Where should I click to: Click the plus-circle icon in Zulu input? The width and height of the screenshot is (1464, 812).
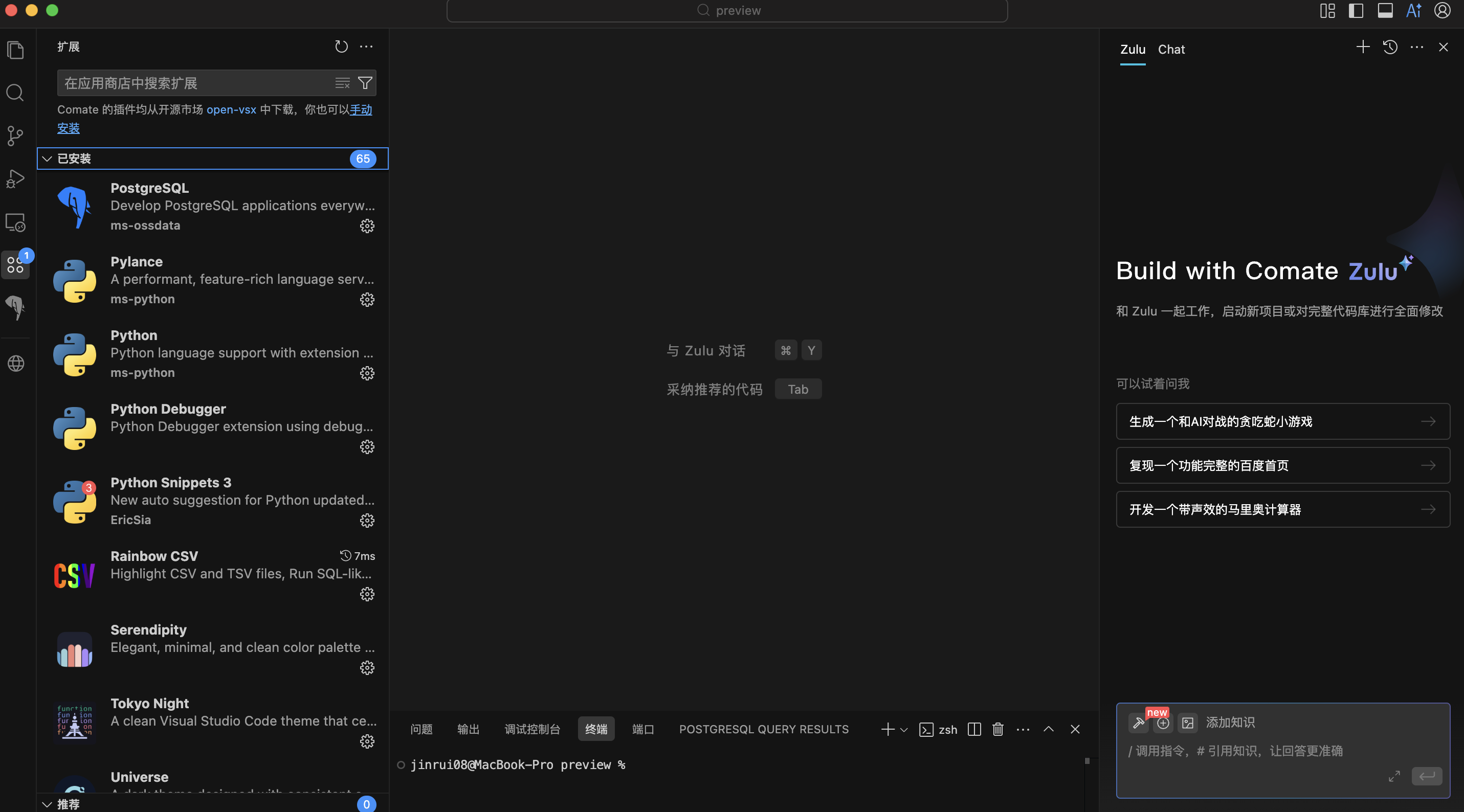tap(1163, 723)
